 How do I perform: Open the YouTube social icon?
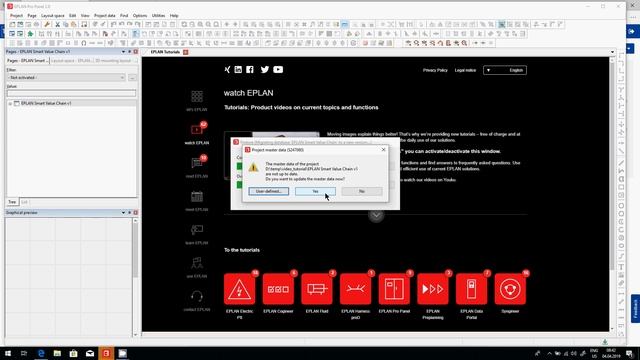pos(278,69)
